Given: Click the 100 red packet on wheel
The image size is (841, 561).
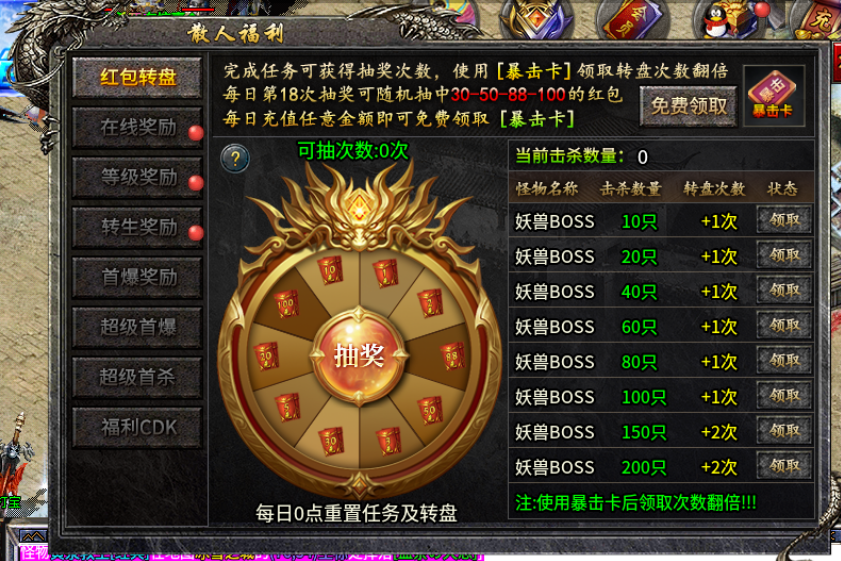Looking at the screenshot, I should pyautogui.click(x=286, y=304).
